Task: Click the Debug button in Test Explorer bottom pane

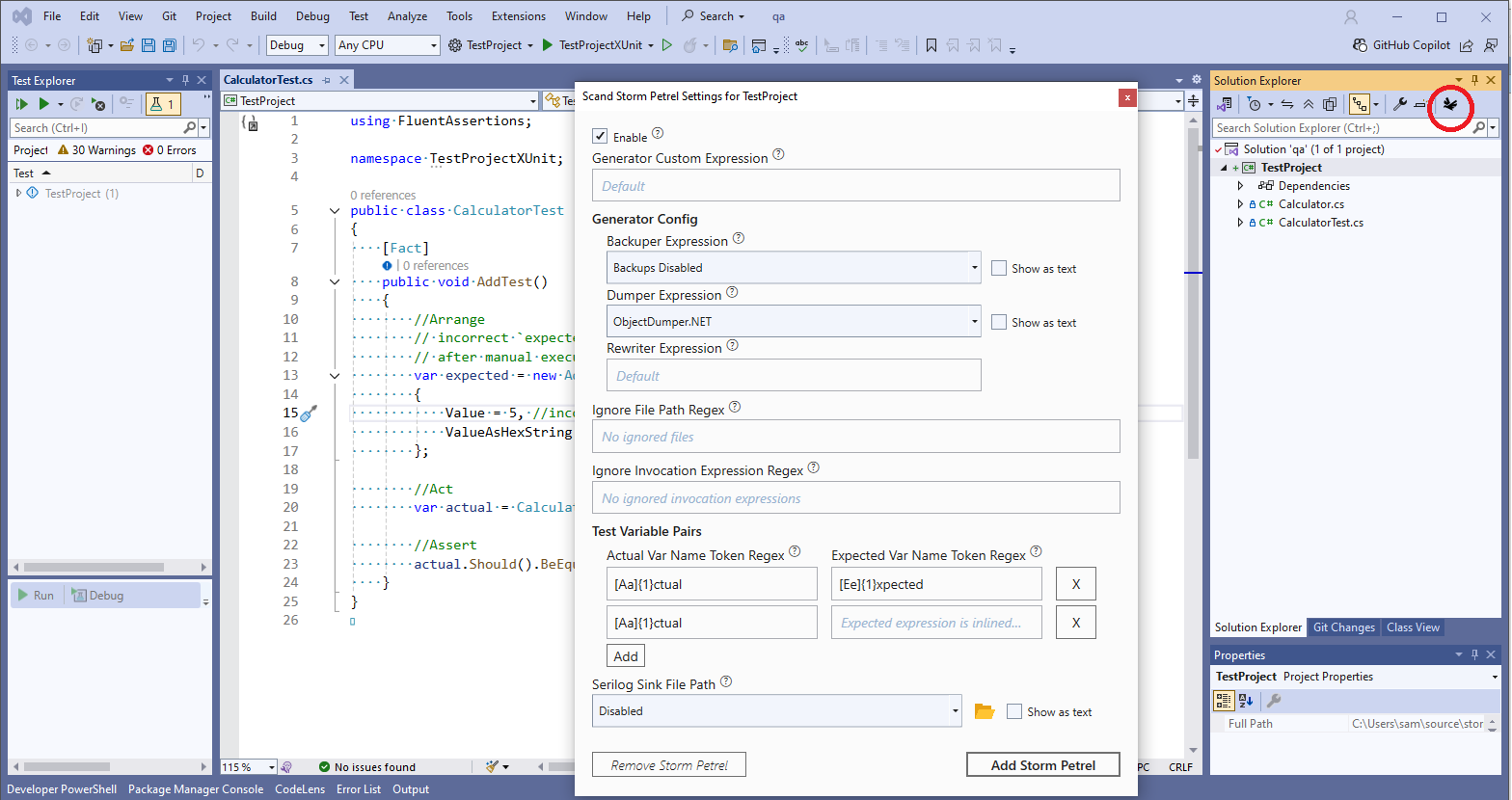Action: pyautogui.click(x=98, y=596)
